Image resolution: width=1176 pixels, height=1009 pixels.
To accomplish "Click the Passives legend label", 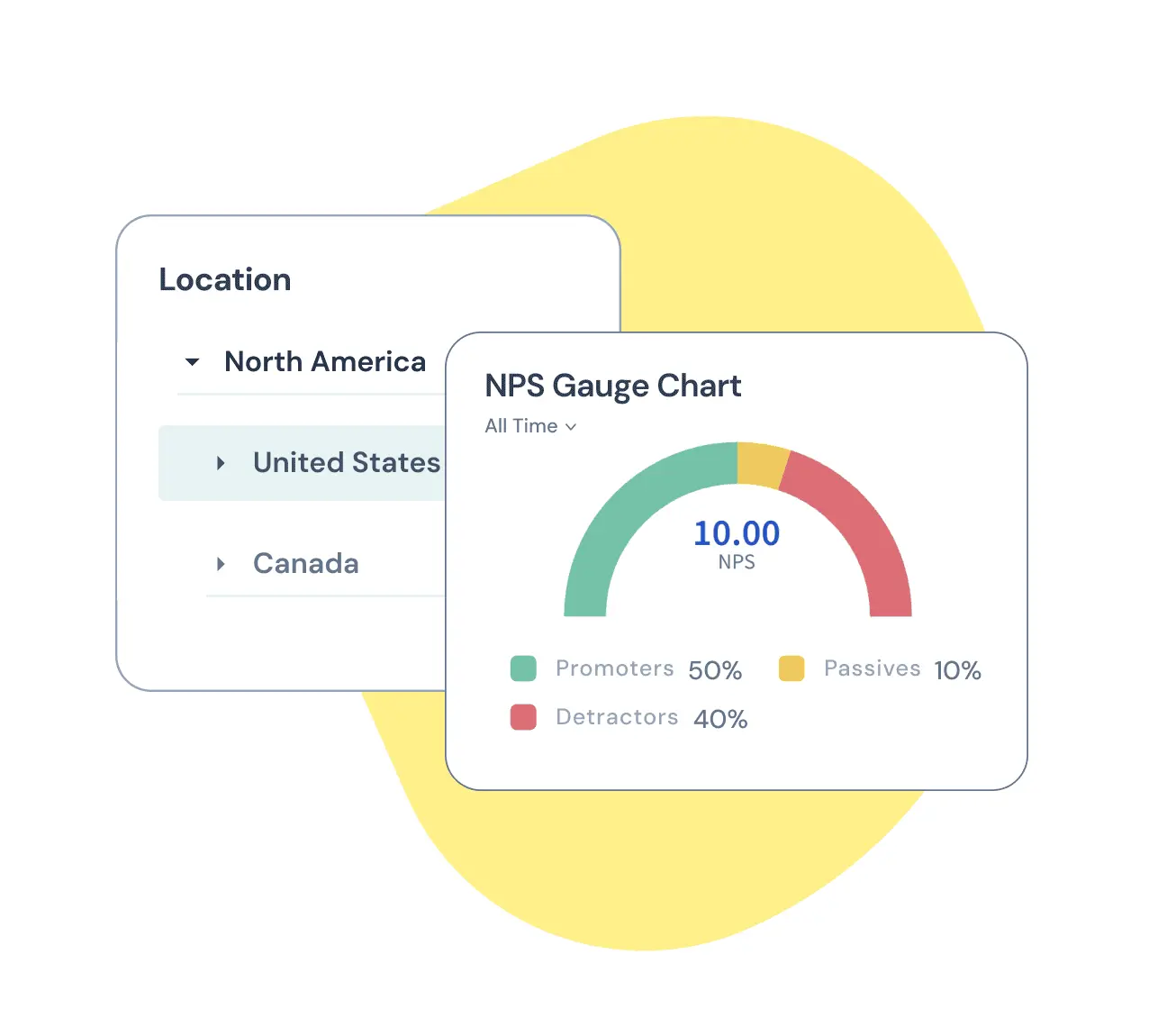I will pos(872,668).
